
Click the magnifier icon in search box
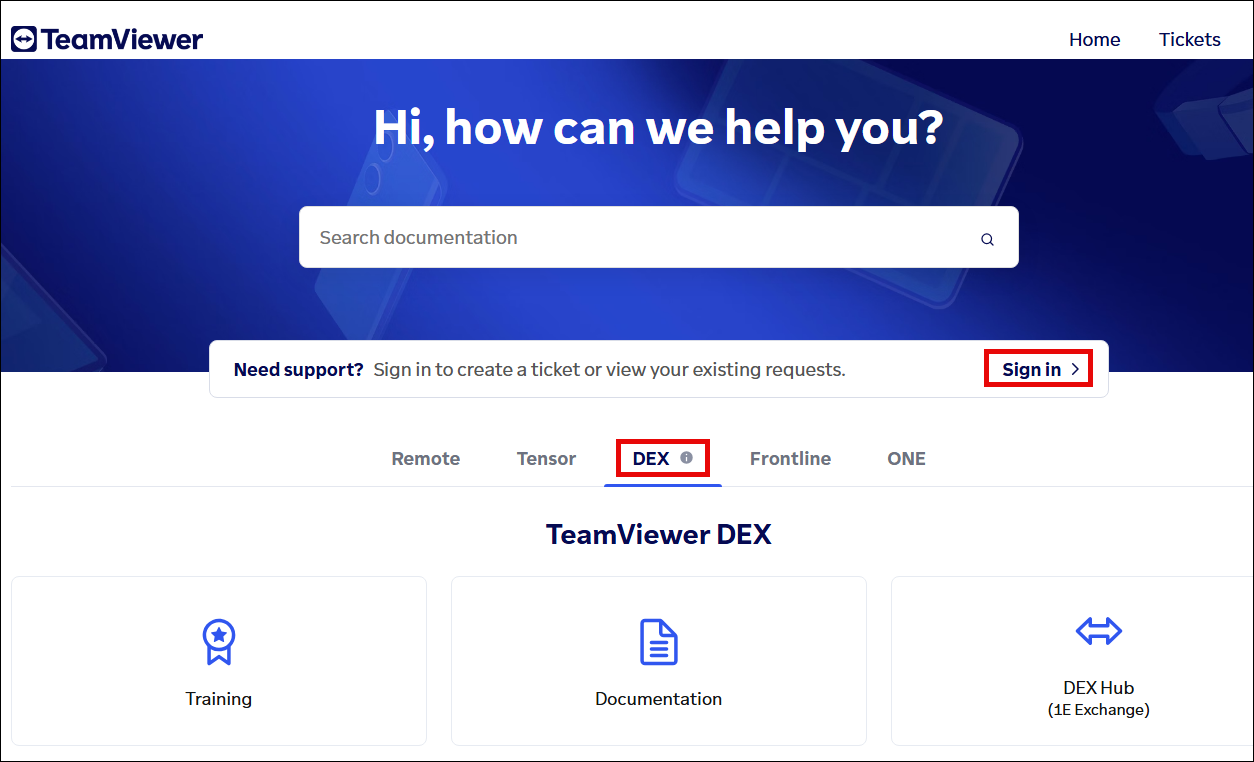click(x=987, y=239)
